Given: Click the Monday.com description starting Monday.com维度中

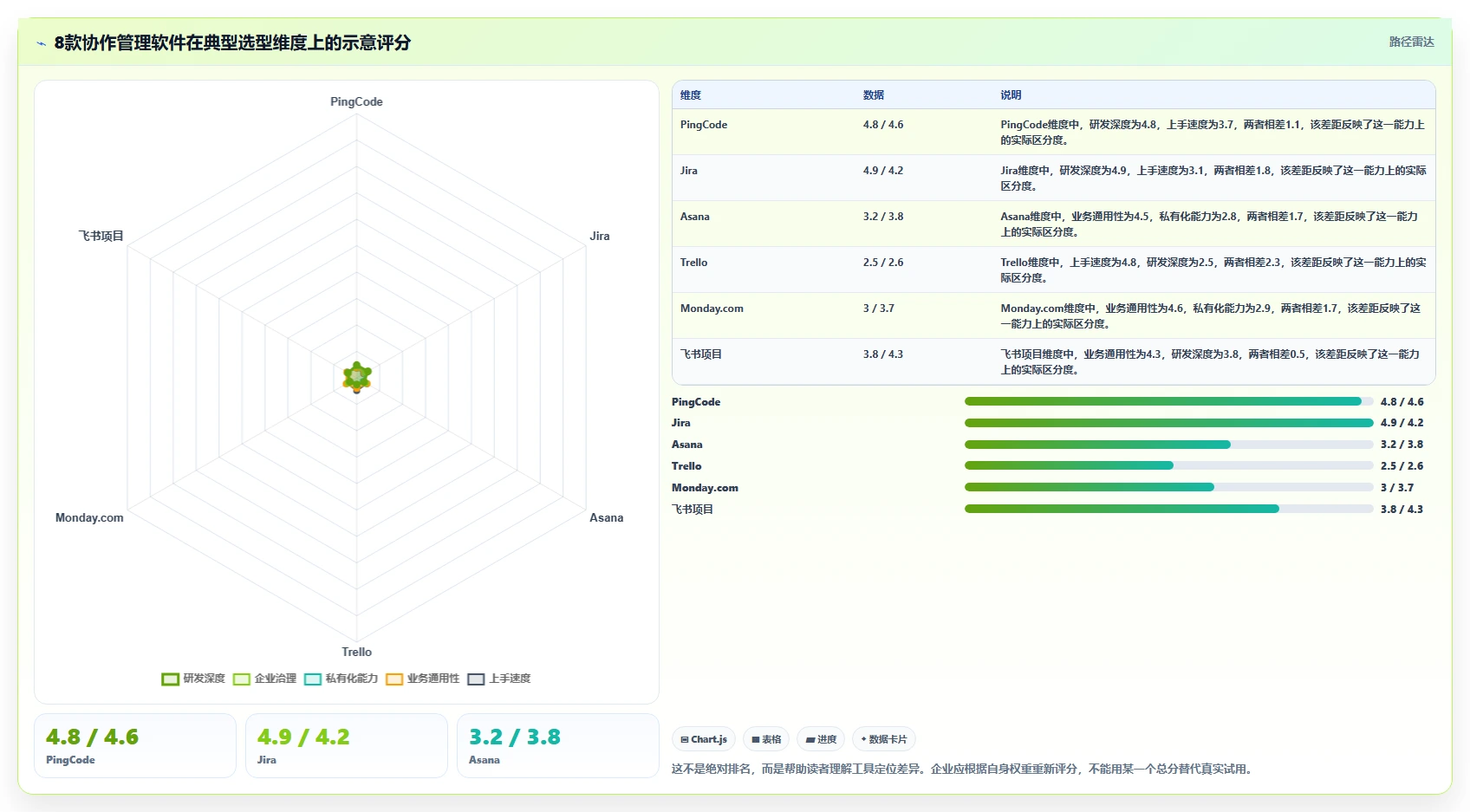Looking at the screenshot, I should tap(1211, 316).
